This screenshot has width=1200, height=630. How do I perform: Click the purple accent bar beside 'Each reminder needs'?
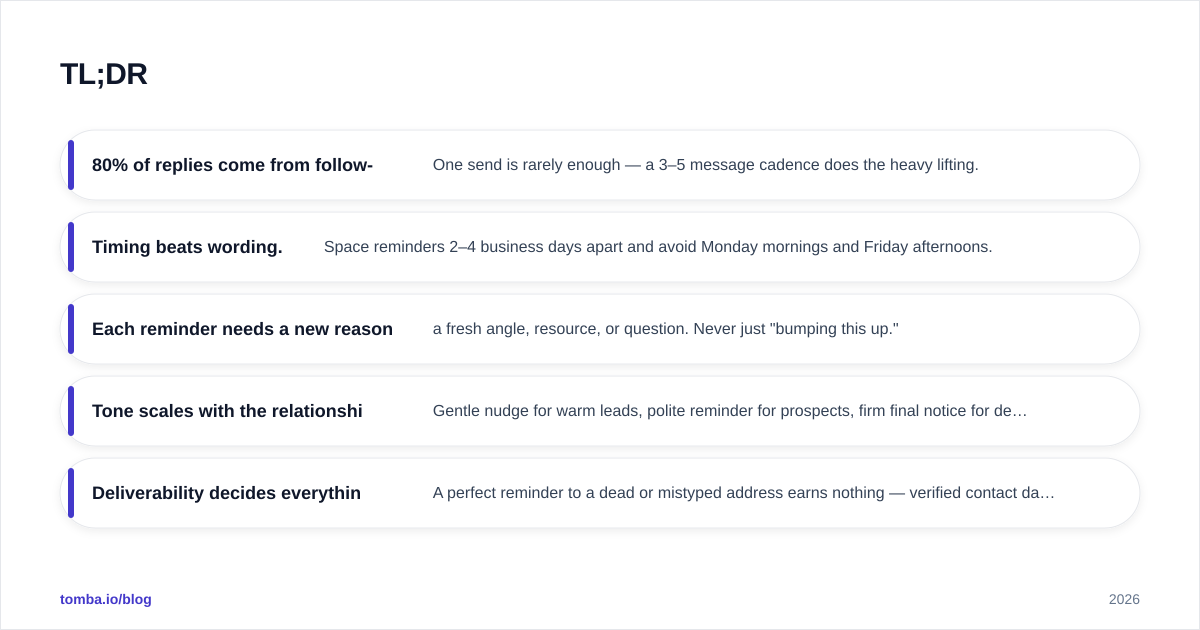(x=71, y=329)
